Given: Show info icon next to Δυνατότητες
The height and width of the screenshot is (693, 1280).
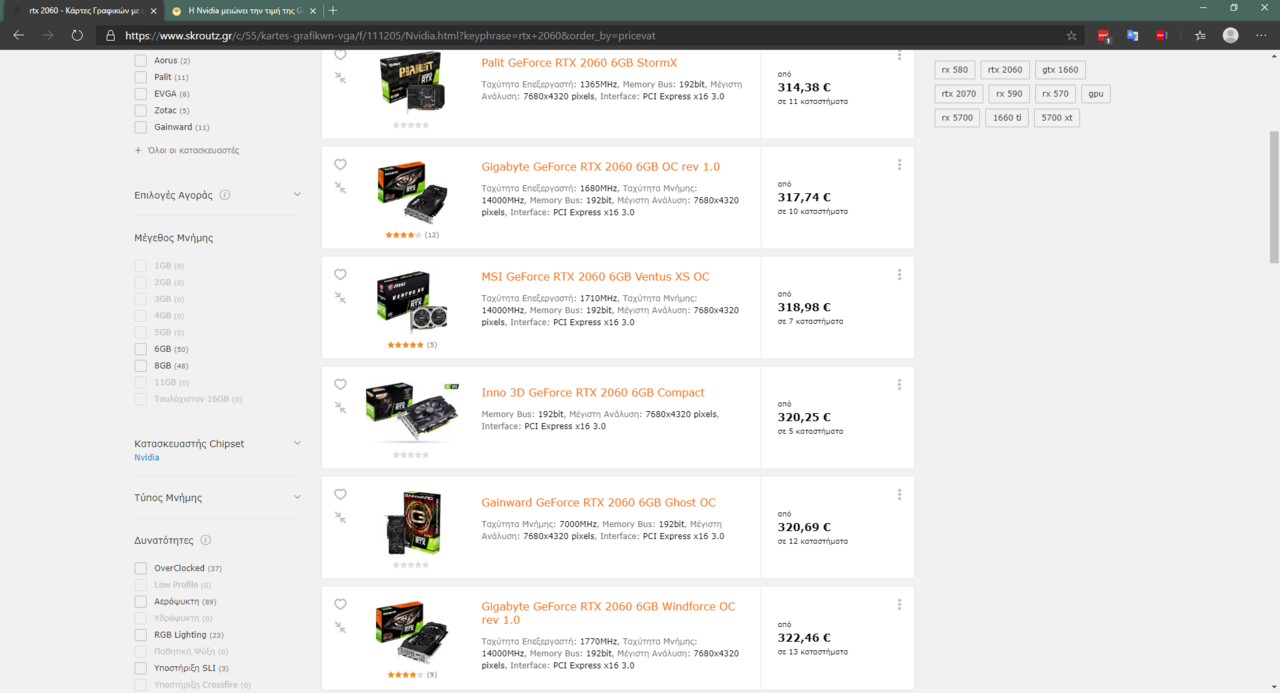Looking at the screenshot, I should pyautogui.click(x=206, y=540).
